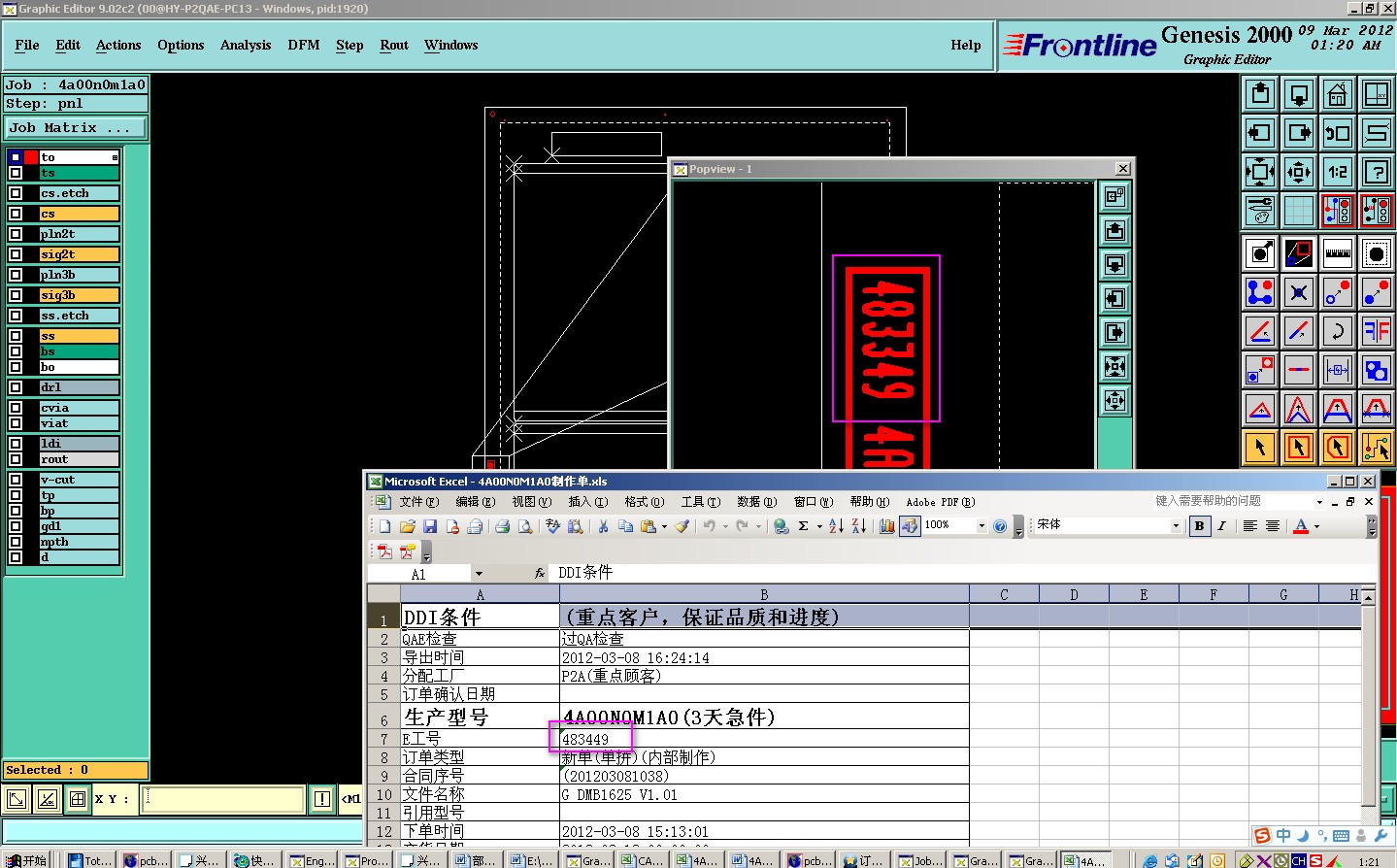The height and width of the screenshot is (868, 1397).
Task: Select the rotate arrow tool icon
Action: pos(1338,331)
